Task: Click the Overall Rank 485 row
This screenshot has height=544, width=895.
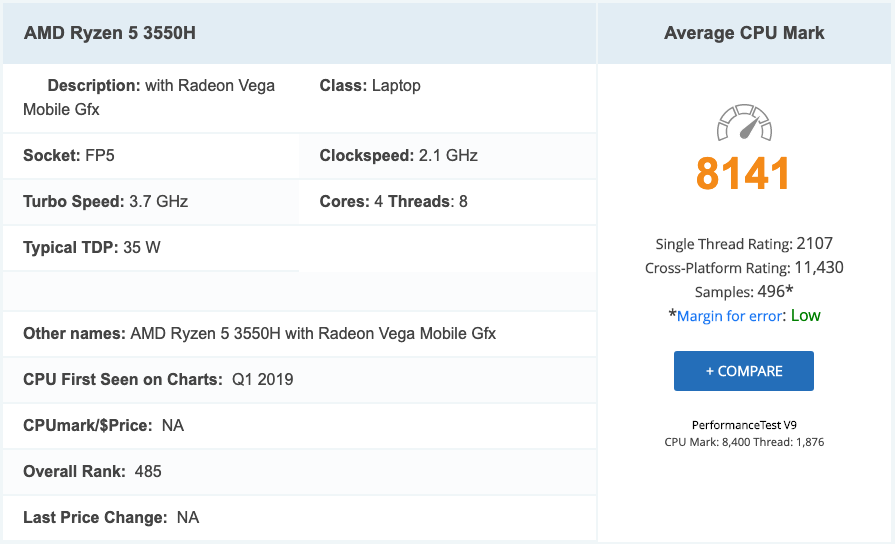Action: tap(92, 471)
